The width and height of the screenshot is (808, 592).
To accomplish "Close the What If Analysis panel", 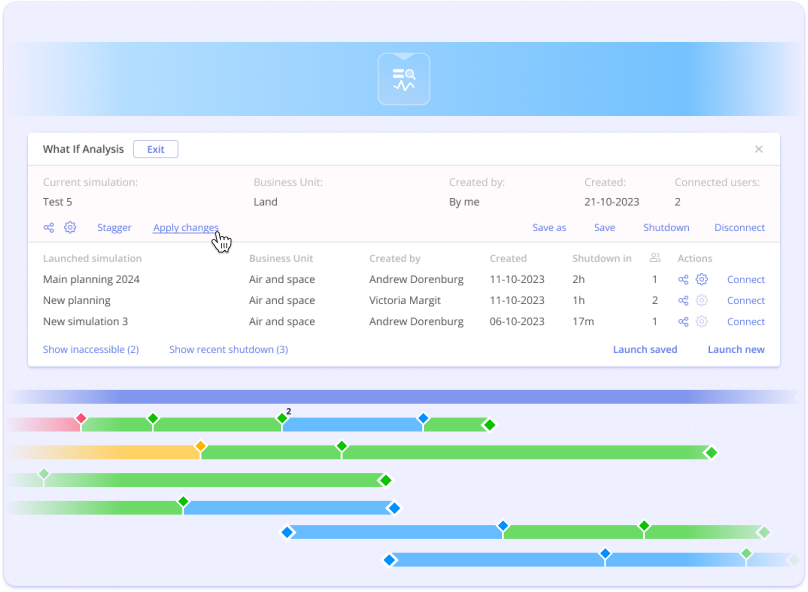I will click(x=759, y=149).
